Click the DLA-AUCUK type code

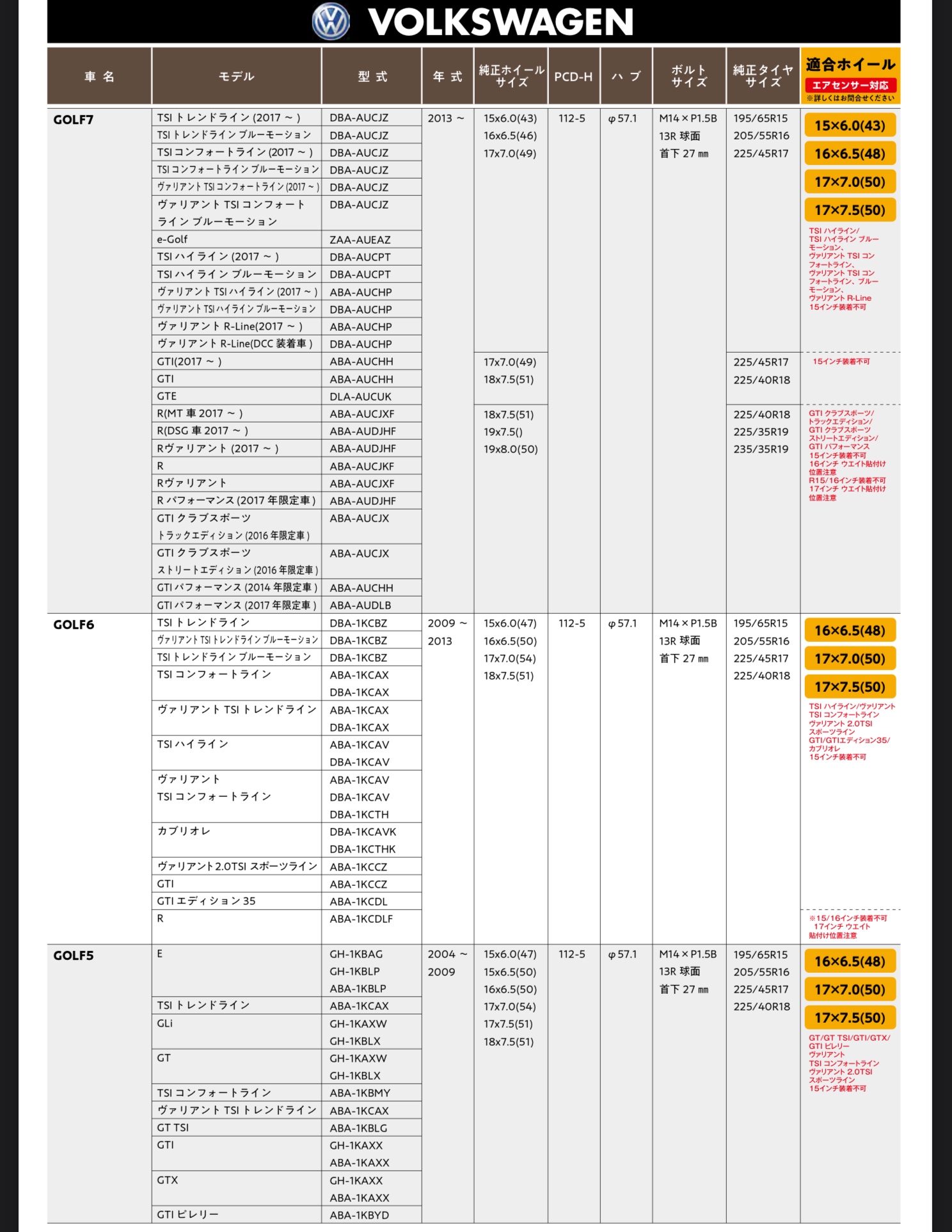pos(361,397)
